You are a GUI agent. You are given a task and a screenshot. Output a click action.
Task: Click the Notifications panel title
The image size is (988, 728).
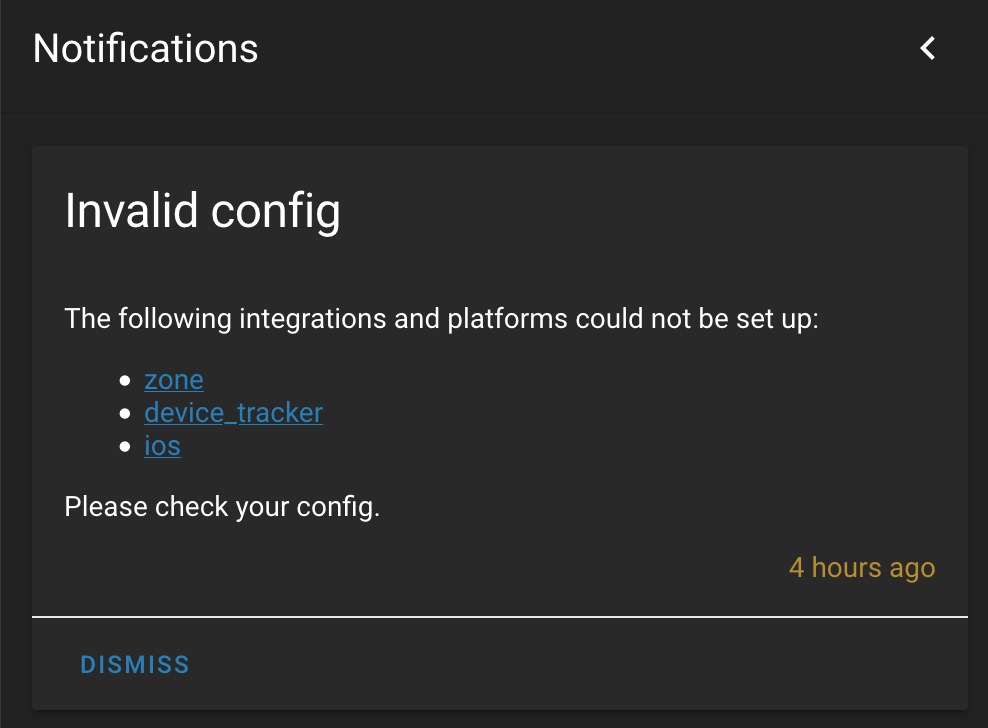[x=146, y=48]
